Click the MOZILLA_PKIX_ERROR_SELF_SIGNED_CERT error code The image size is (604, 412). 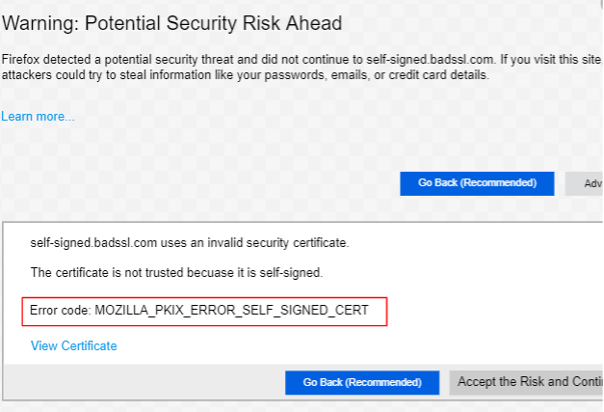pos(231,311)
